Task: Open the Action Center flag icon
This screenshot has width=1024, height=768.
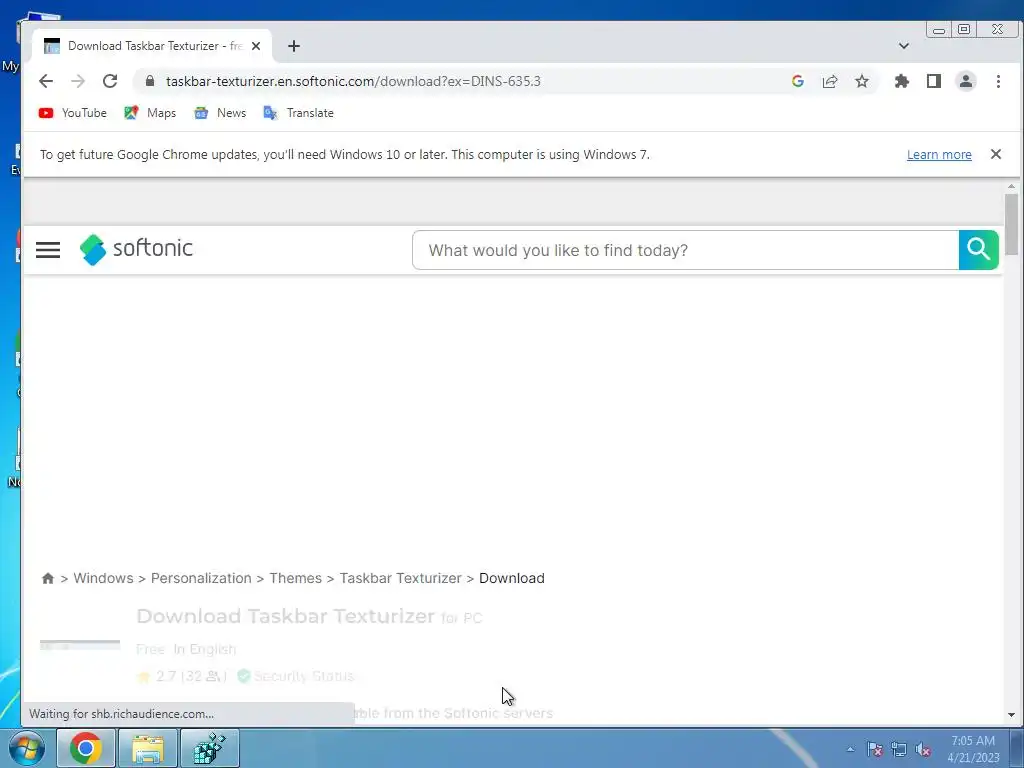Action: 874,749
